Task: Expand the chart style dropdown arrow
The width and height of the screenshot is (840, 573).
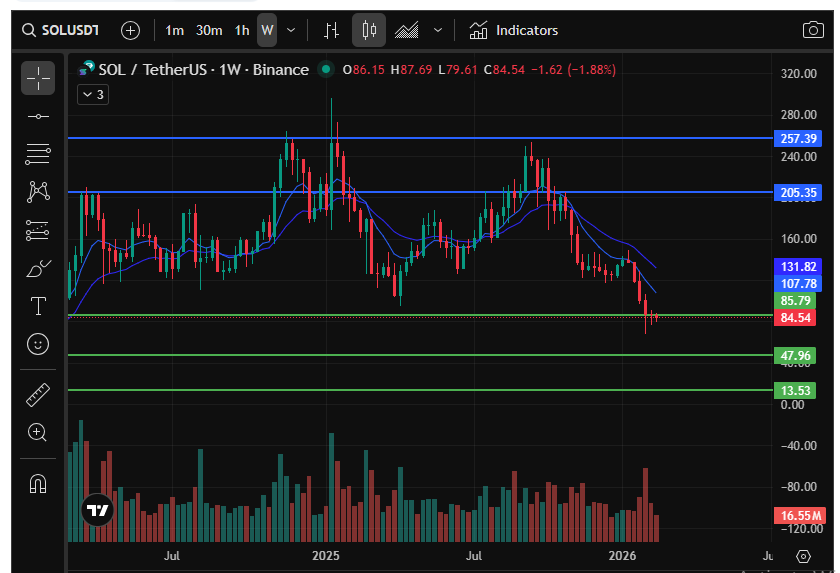Action: (438, 31)
